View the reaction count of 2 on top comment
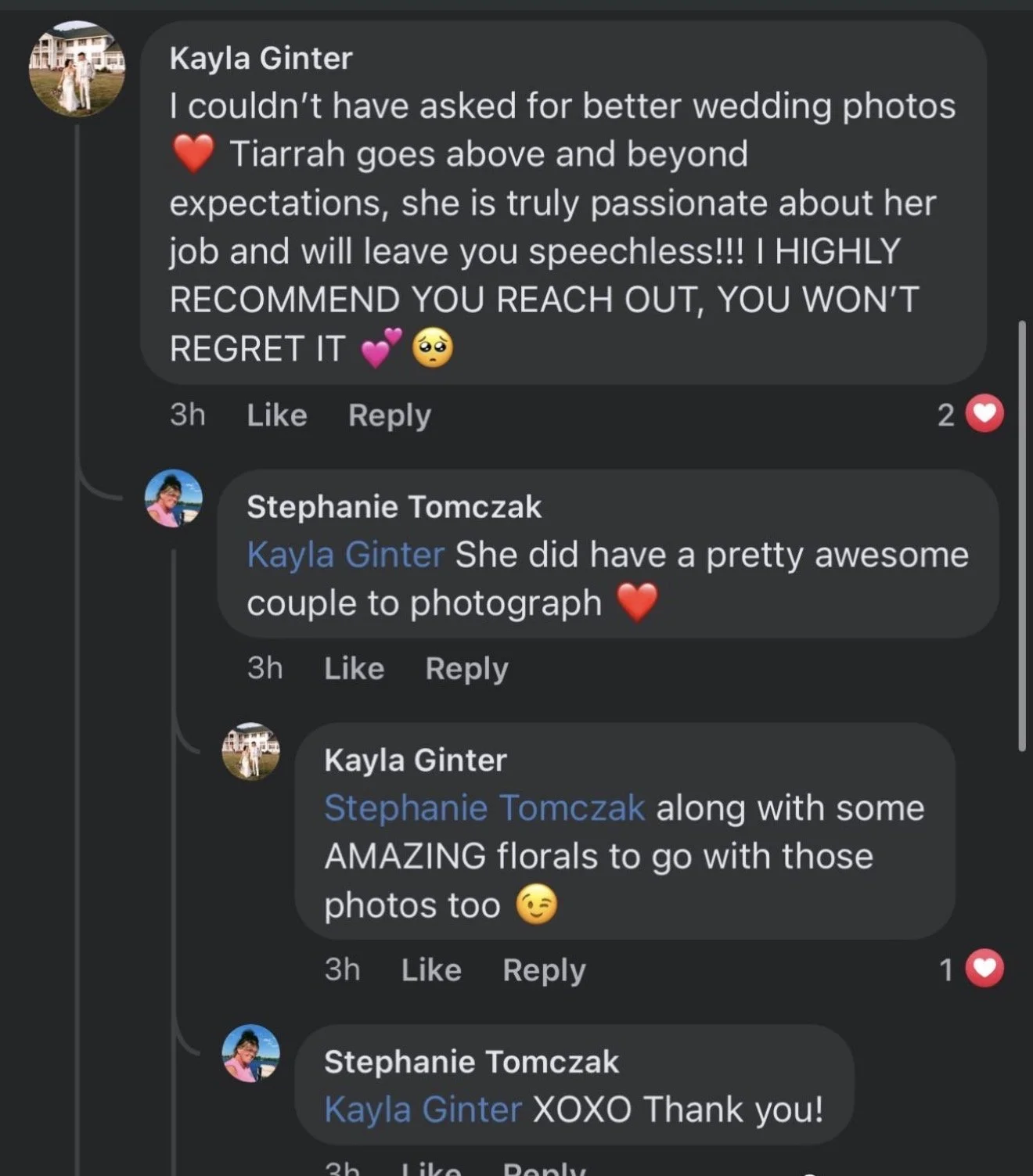Image resolution: width=1033 pixels, height=1176 pixels. (946, 415)
